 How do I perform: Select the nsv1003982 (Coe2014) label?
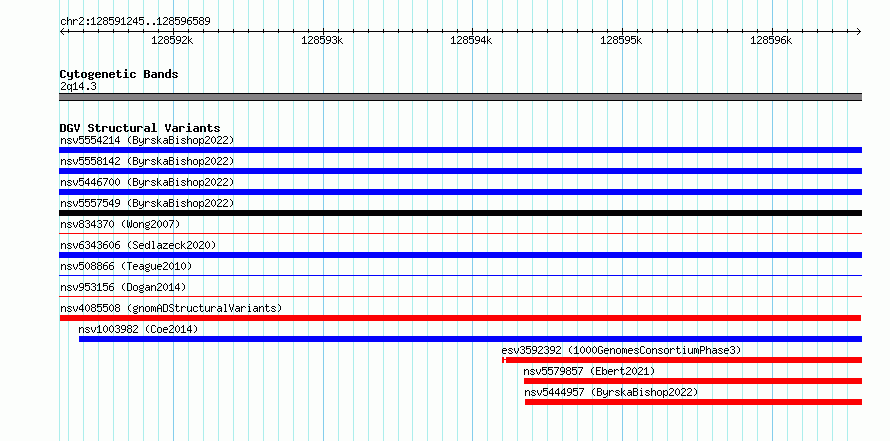(x=138, y=329)
